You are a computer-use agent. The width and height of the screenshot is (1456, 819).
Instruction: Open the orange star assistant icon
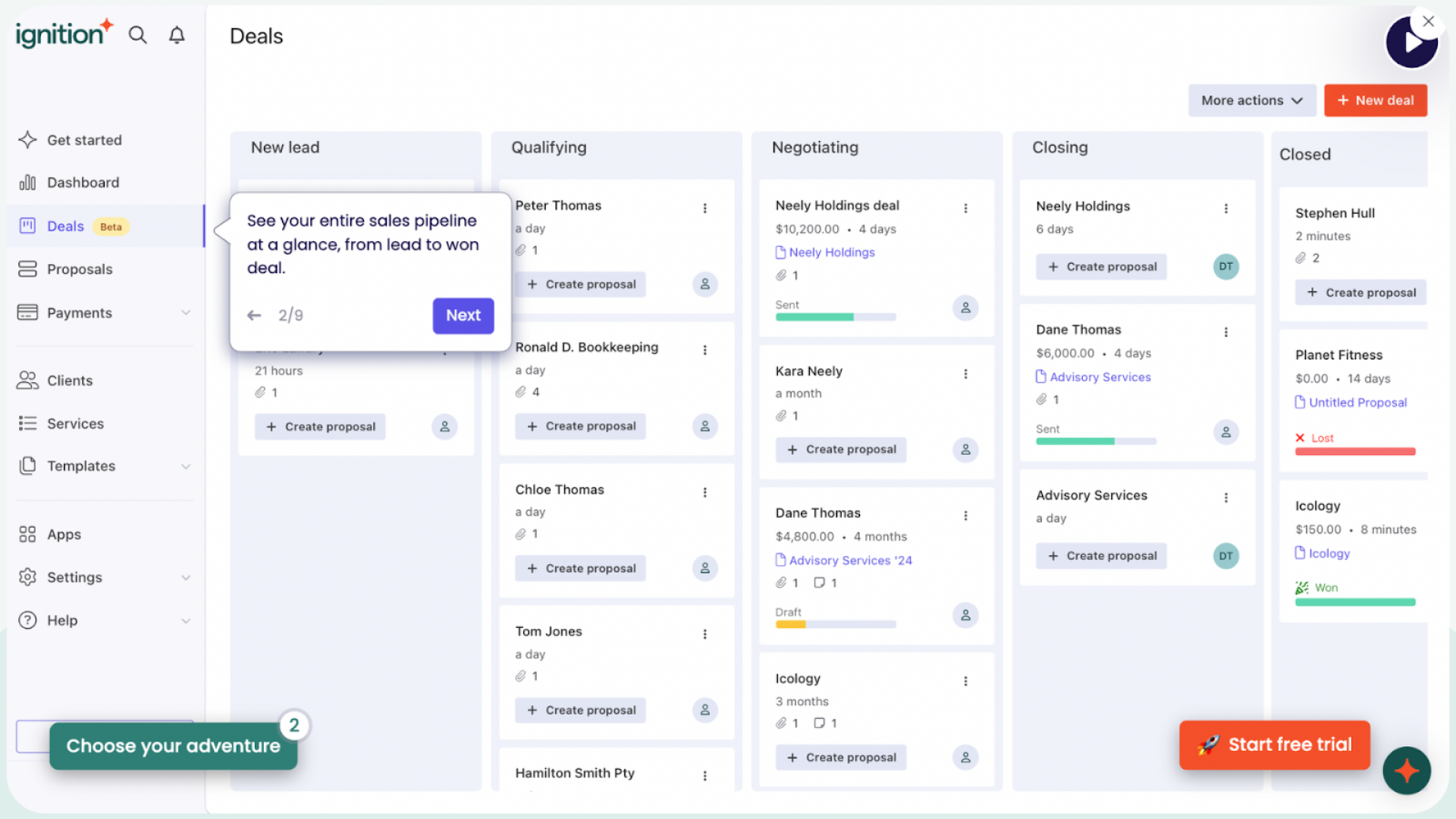1406,771
